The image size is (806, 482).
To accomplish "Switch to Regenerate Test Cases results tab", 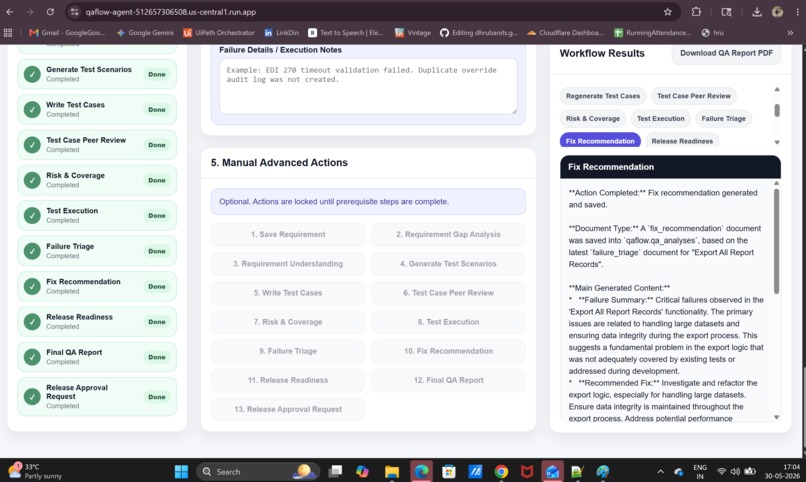I will click(603, 96).
